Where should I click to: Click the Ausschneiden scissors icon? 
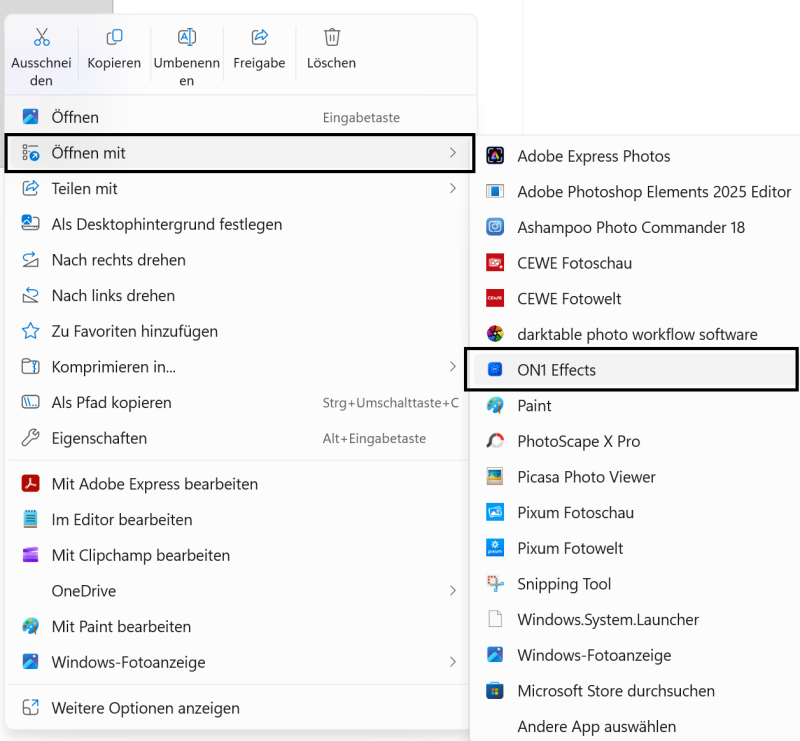click(x=41, y=38)
